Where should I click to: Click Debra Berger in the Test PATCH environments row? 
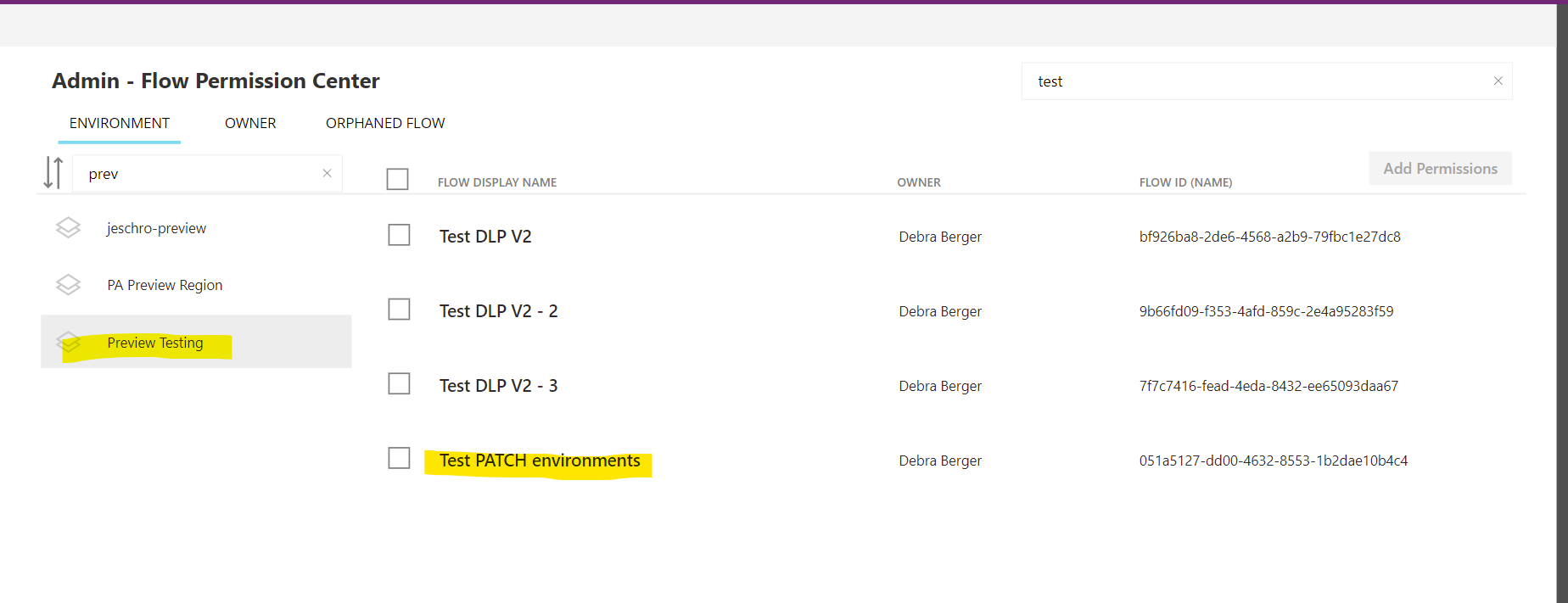(940, 461)
